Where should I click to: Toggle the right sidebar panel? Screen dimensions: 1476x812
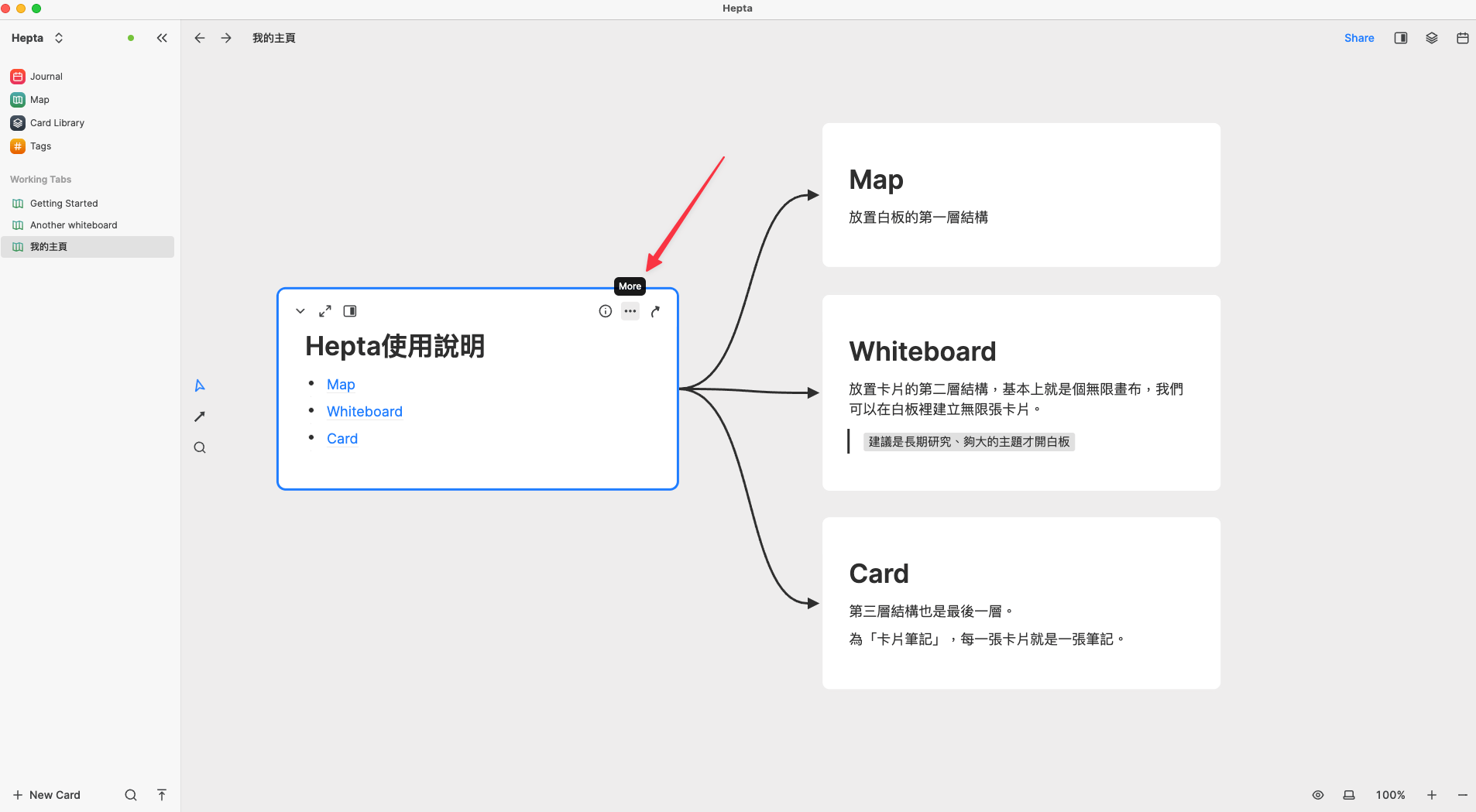(x=1401, y=38)
